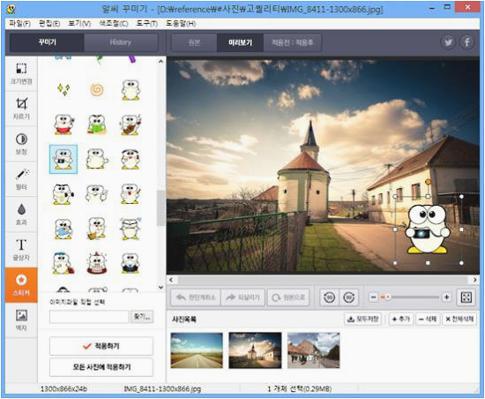Click the zoom out minus button
The image size is (485, 399).
(373, 297)
